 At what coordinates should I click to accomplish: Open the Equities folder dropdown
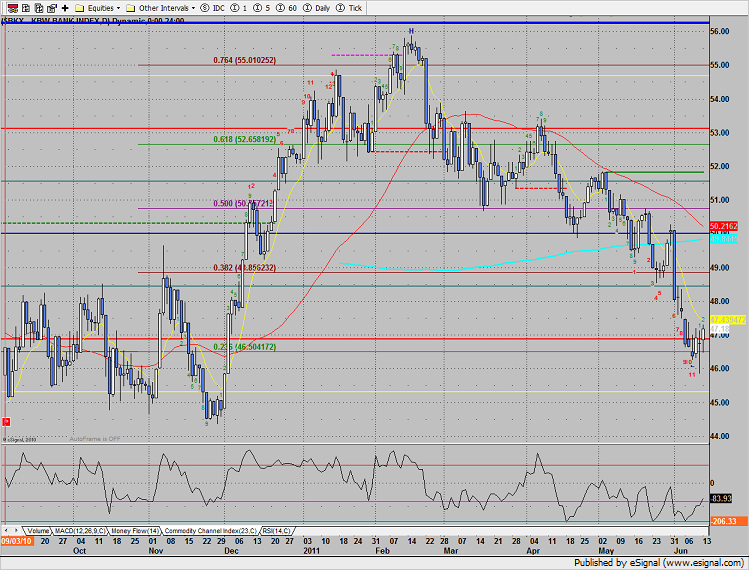[x=98, y=8]
